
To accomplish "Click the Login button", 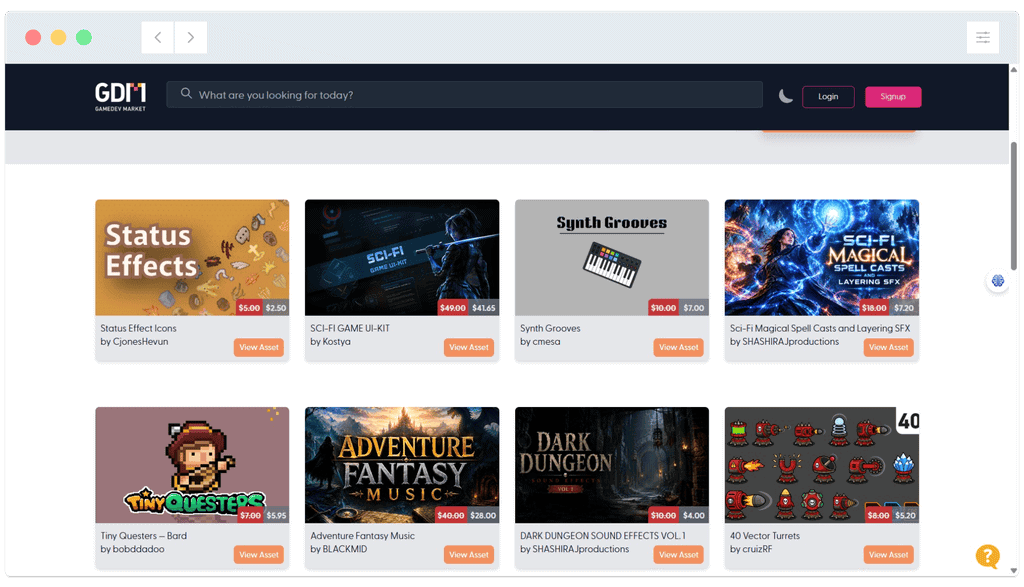I will [x=828, y=97].
